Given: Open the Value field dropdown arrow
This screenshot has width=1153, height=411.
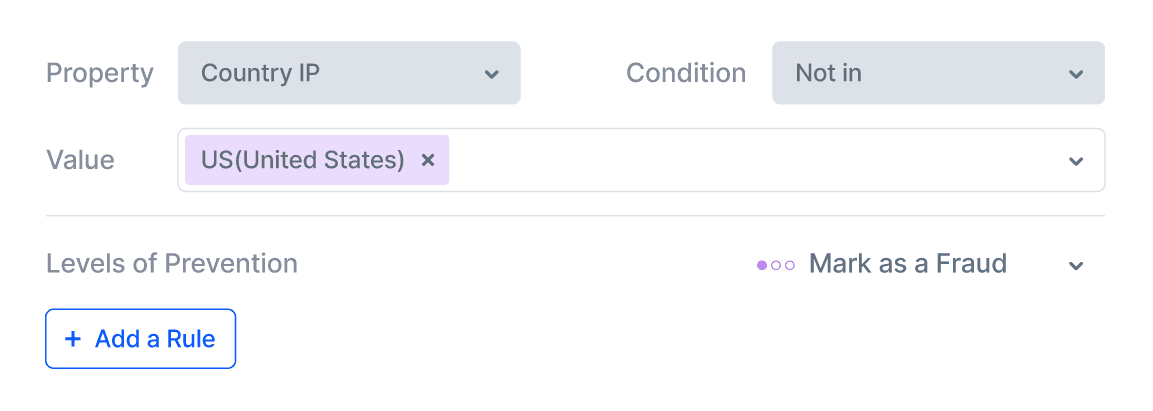Looking at the screenshot, I should point(1076,161).
